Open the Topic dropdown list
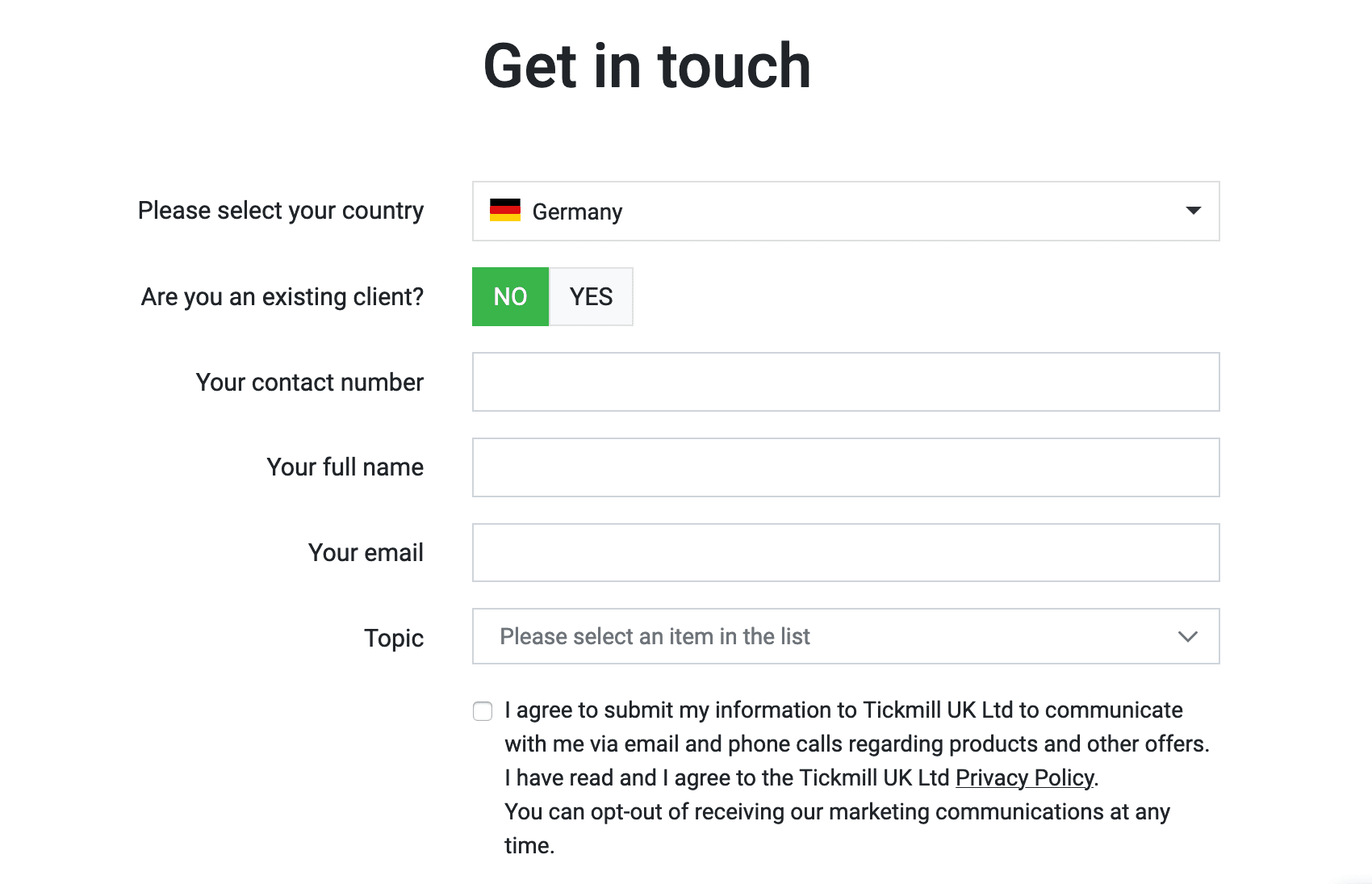Viewport: 1372px width, 884px height. [x=845, y=637]
